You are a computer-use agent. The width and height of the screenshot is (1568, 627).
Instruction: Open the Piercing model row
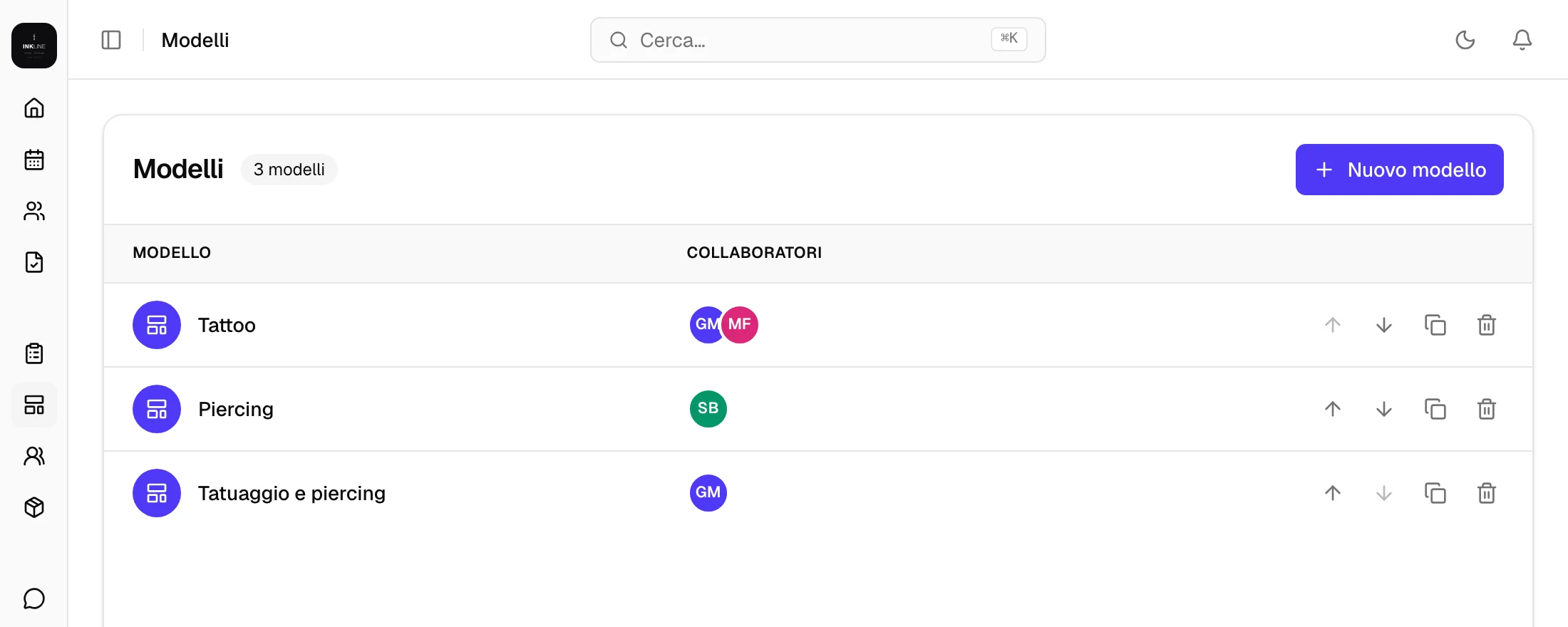point(818,409)
